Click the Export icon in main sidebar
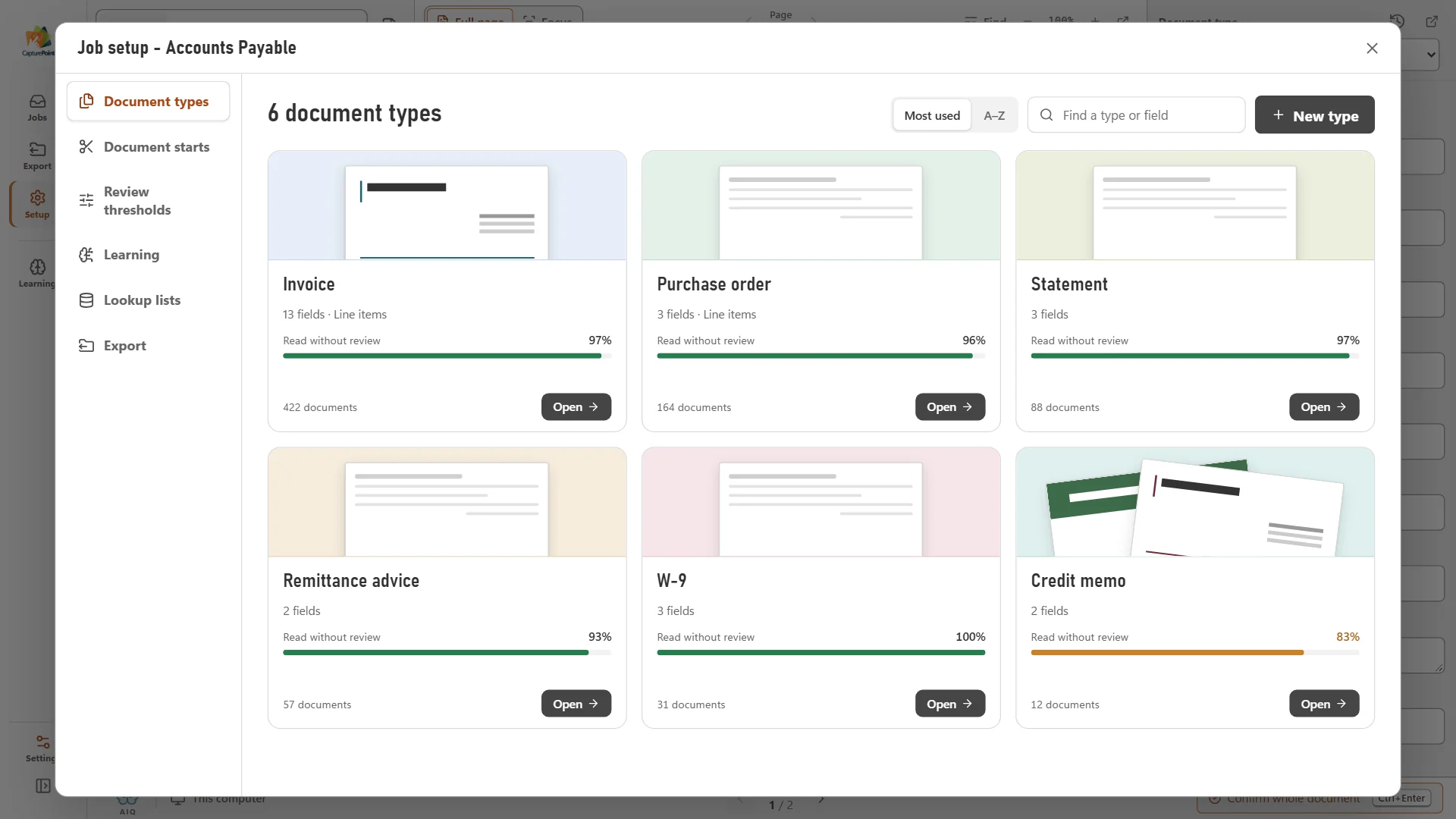 tap(37, 149)
